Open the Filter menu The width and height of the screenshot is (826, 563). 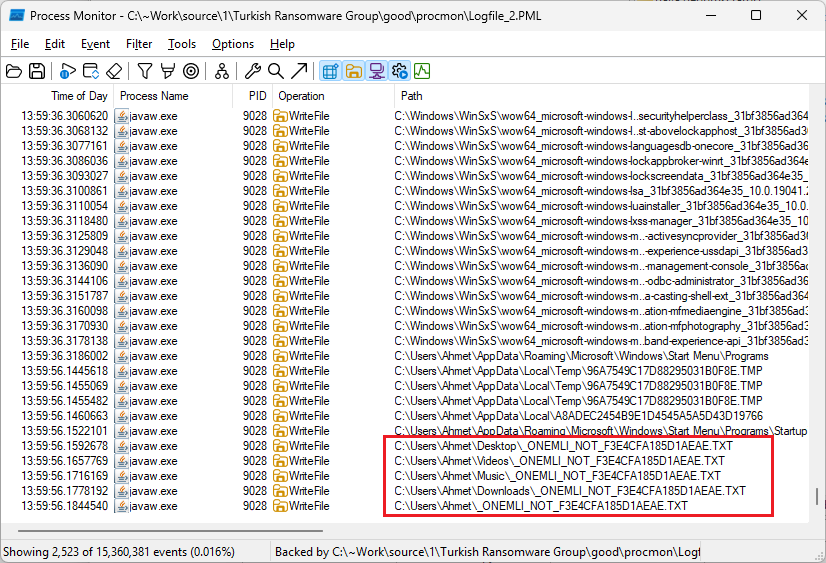pos(139,44)
